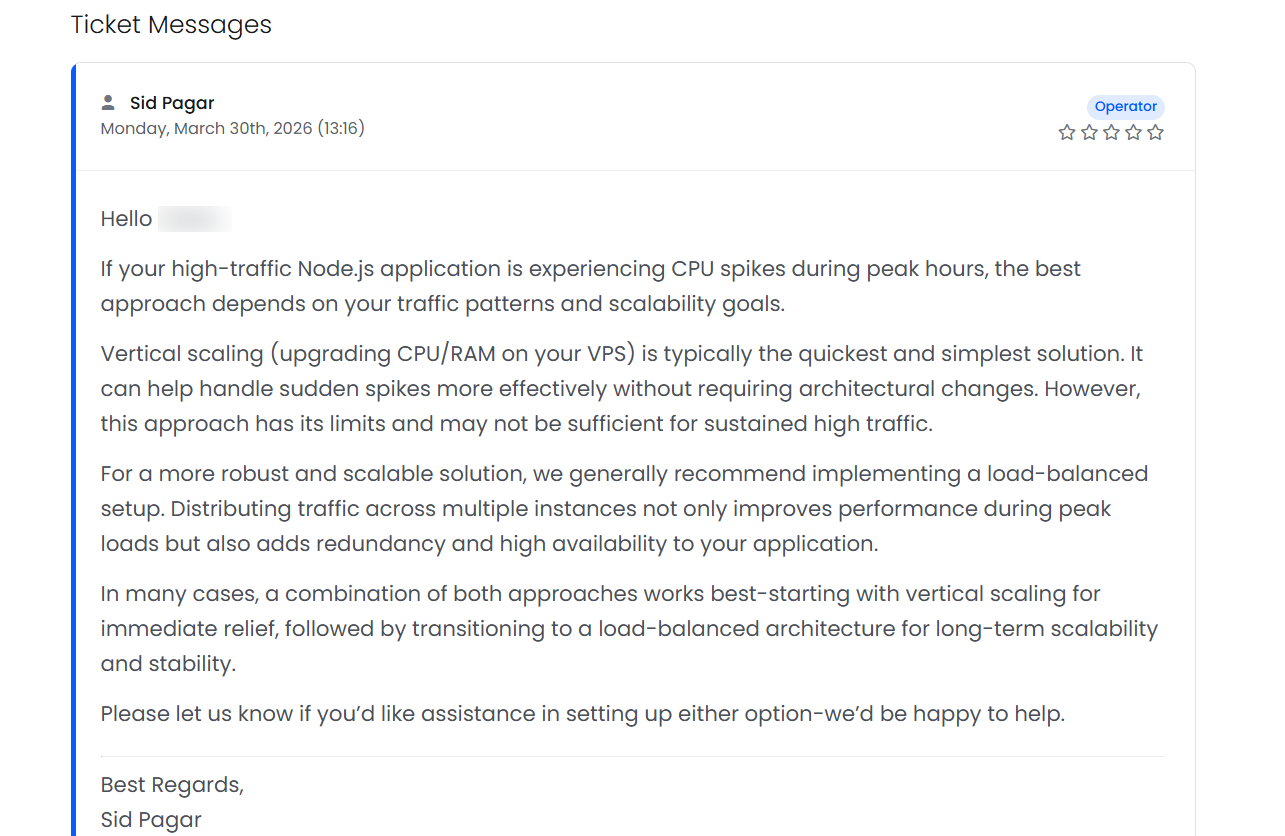This screenshot has height=836, width=1285.
Task: Open the Sid Pagar author name
Action: 172,103
